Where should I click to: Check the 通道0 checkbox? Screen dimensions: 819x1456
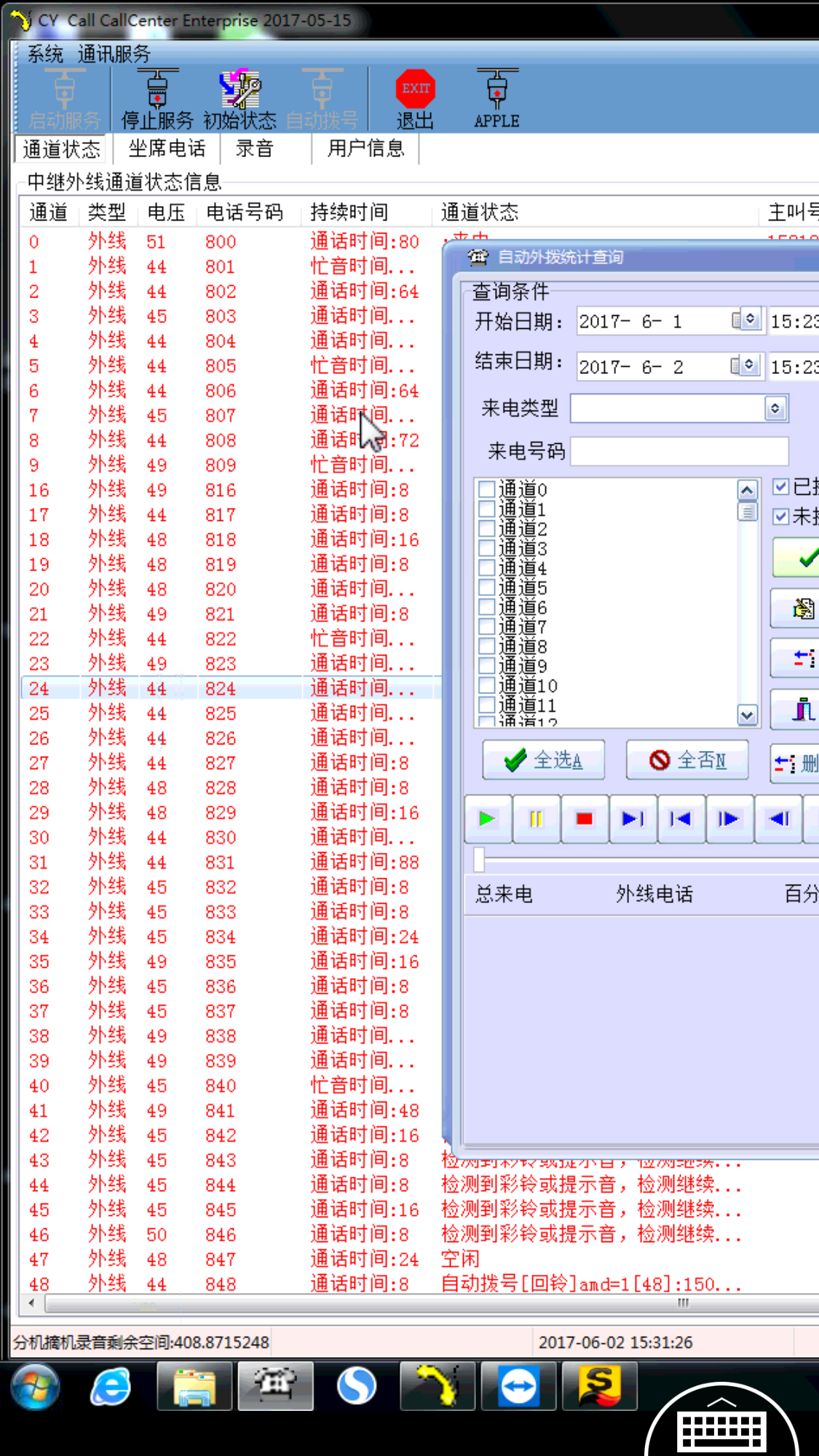click(x=487, y=489)
